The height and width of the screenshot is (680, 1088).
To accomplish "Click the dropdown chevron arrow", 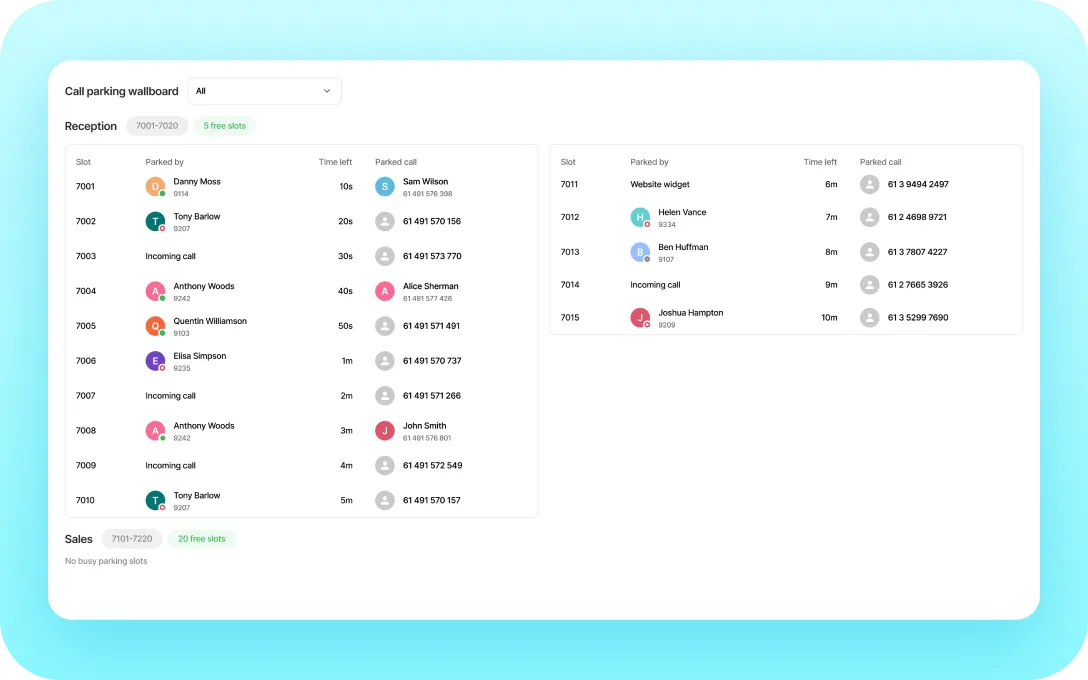I will pyautogui.click(x=327, y=91).
